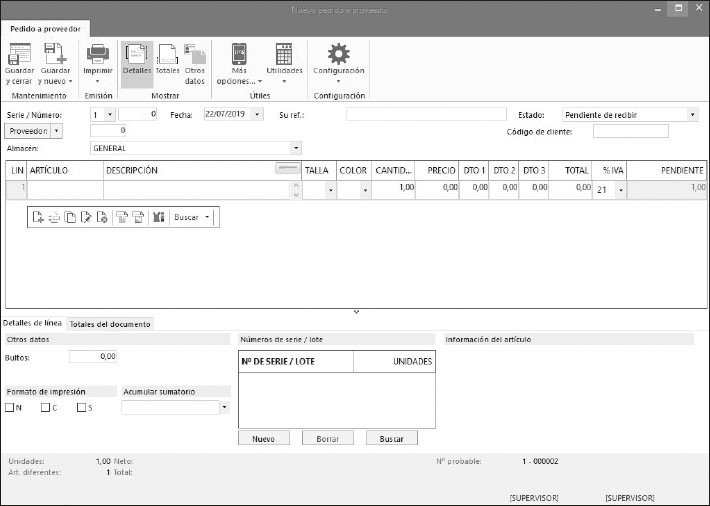Switch to Totales del documento tab
Viewport: 710px width, 506px height.
(x=110, y=324)
